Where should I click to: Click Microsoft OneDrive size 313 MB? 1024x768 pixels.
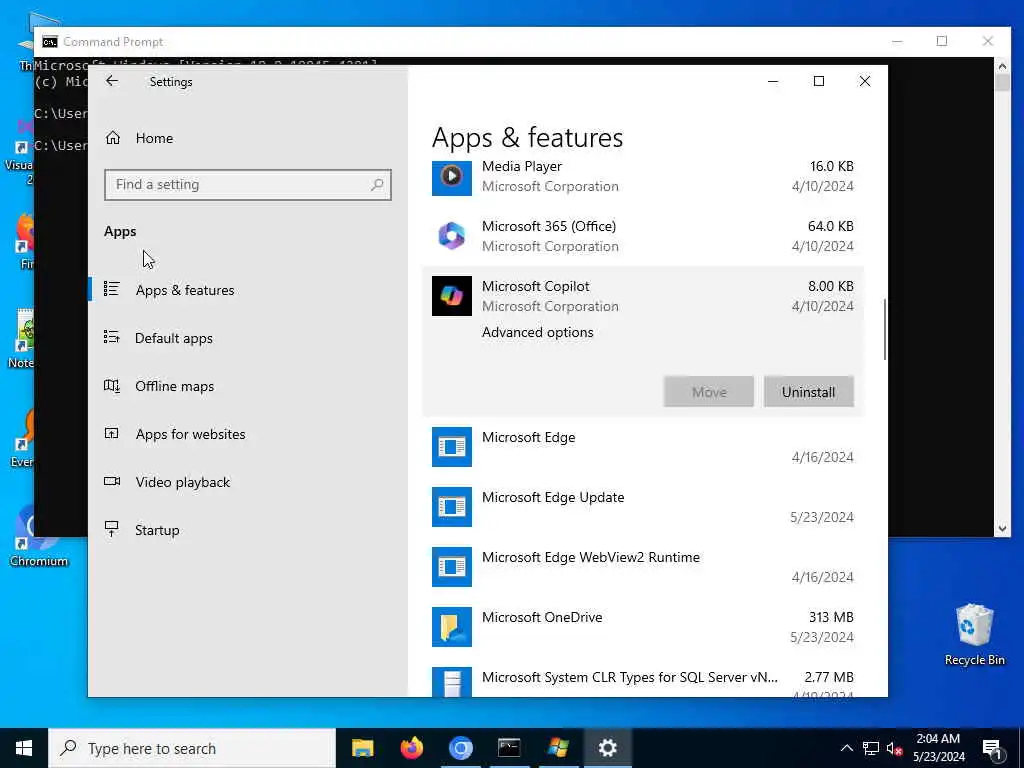pyautogui.click(x=831, y=617)
